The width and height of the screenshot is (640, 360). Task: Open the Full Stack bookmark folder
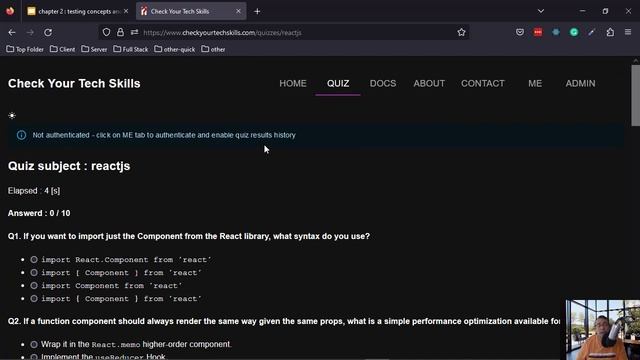131,49
